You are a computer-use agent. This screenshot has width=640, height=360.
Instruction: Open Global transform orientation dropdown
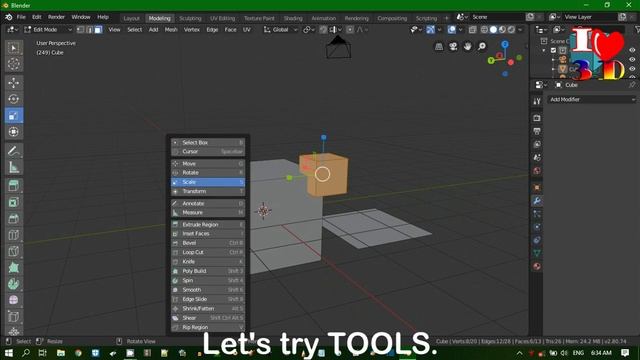[x=280, y=29]
